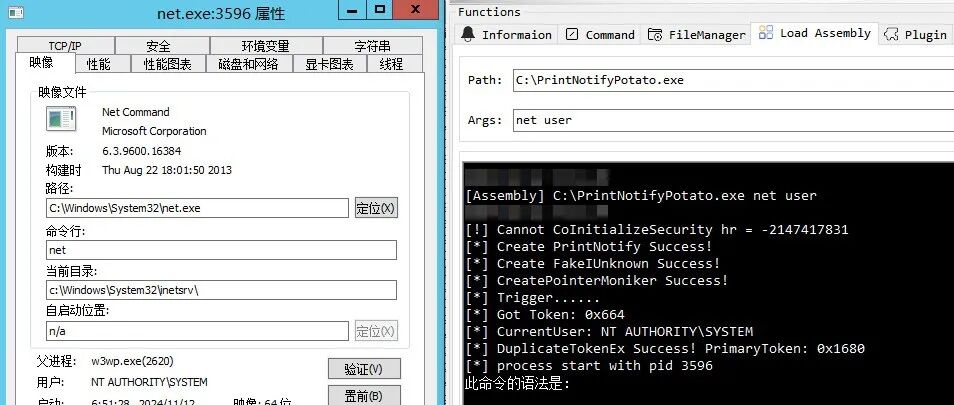954x405 pixels.
Task: Click the FileManager tab folder icon
Action: 655,35
